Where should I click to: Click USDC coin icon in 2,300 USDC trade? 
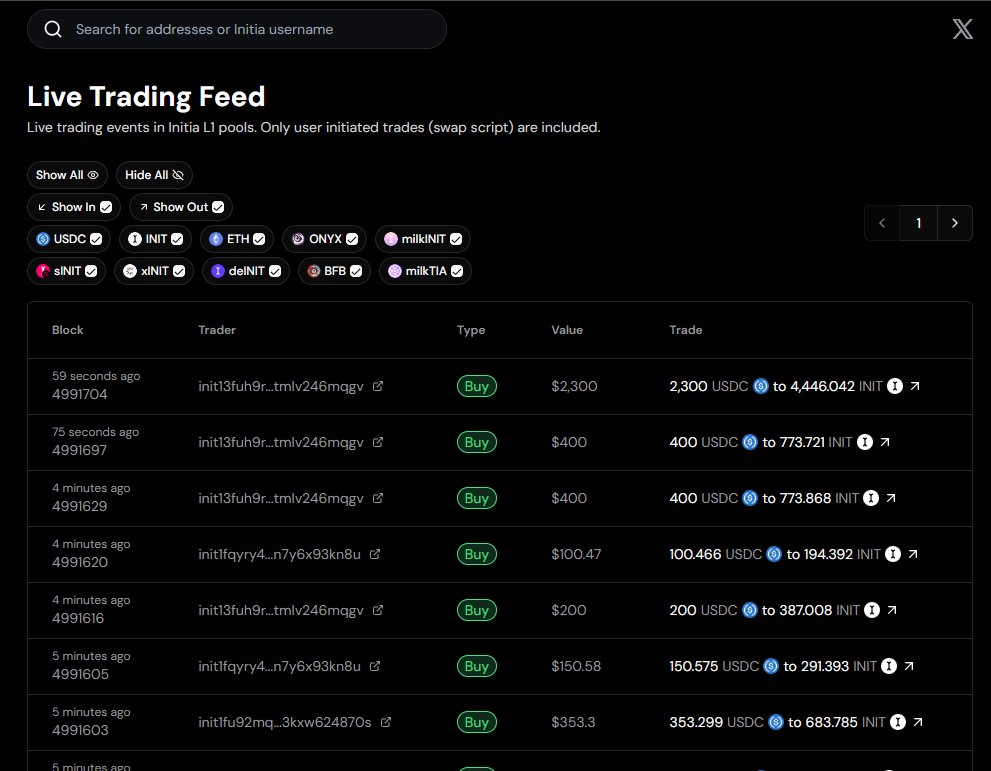pyautogui.click(x=761, y=386)
